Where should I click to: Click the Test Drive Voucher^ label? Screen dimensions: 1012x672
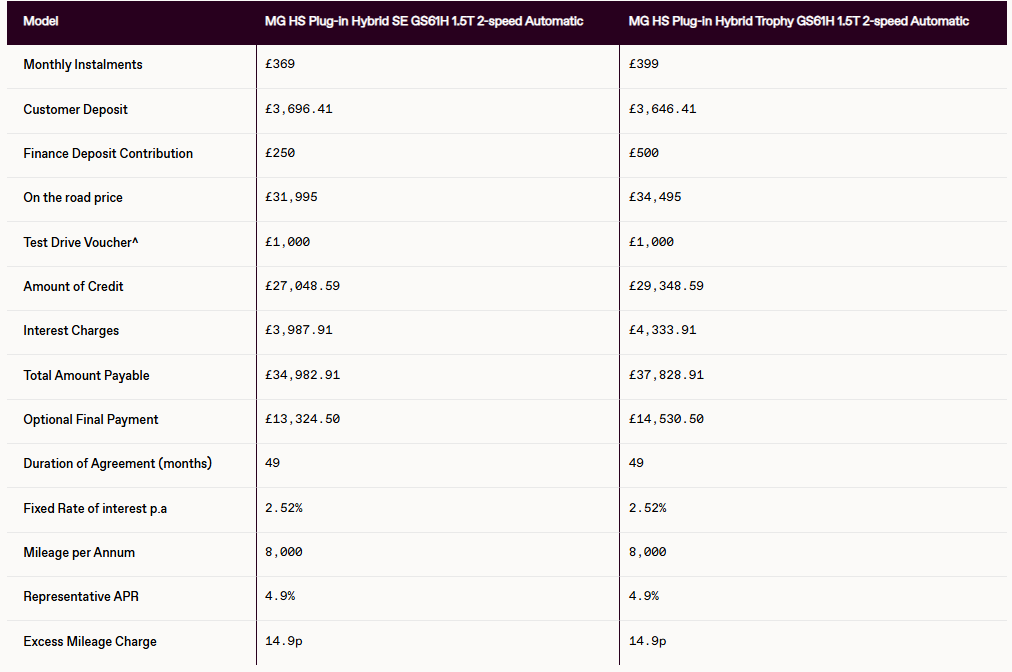pos(81,242)
